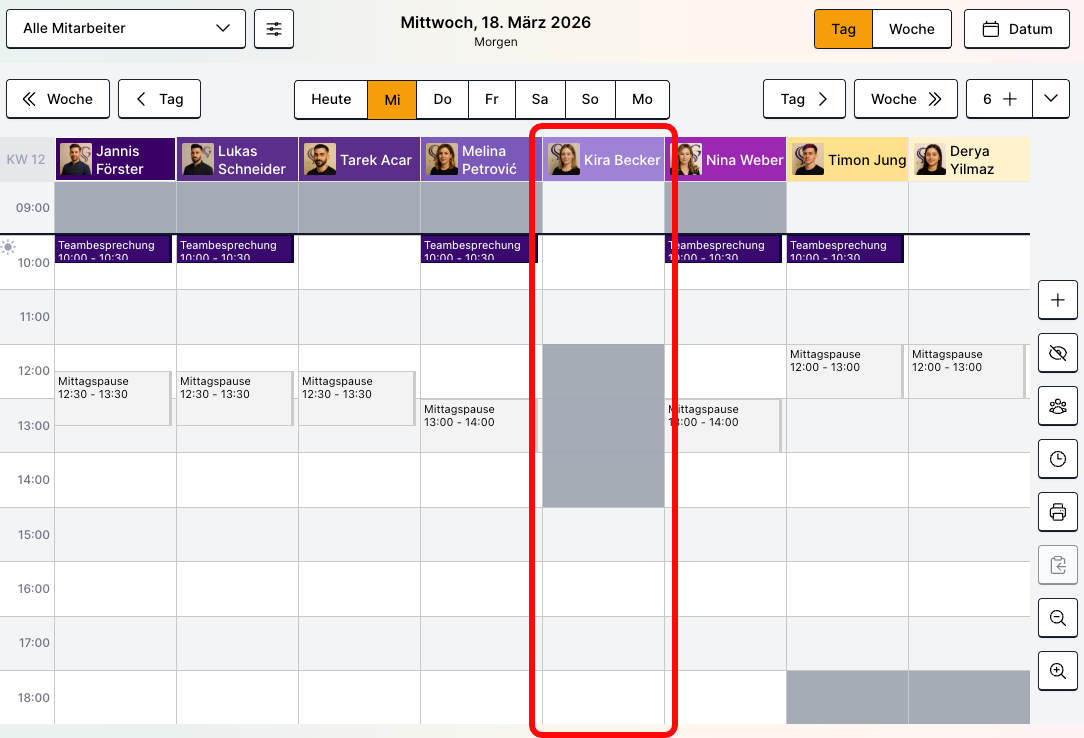The width and height of the screenshot is (1084, 738).
Task: Go to previous week with Woche button
Action: (x=58, y=99)
